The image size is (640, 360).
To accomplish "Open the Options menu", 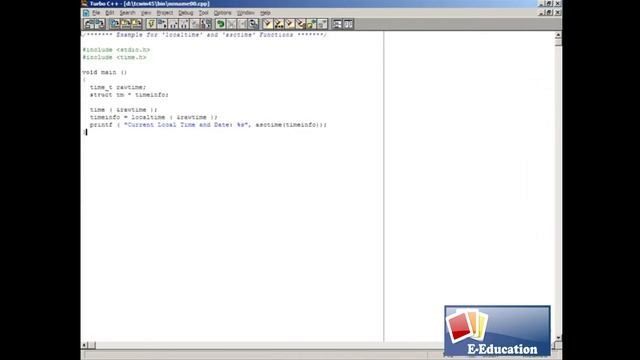I will pos(222,13).
